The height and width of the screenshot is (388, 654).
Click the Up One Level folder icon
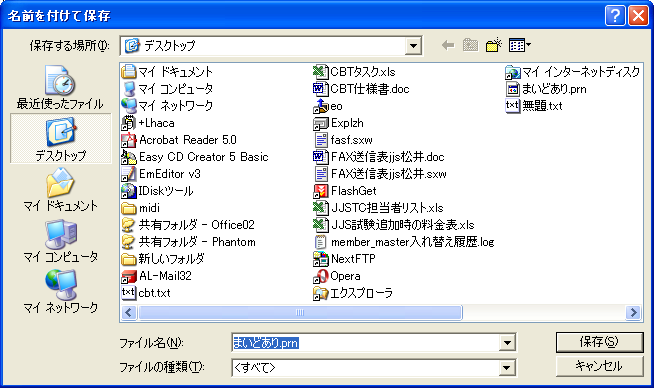[470, 45]
